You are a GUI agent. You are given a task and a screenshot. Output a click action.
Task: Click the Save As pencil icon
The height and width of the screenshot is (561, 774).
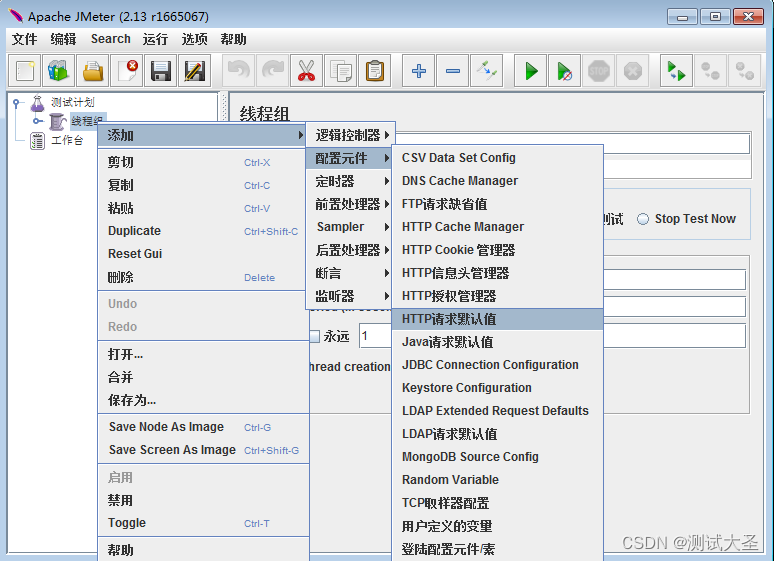[x=194, y=71]
